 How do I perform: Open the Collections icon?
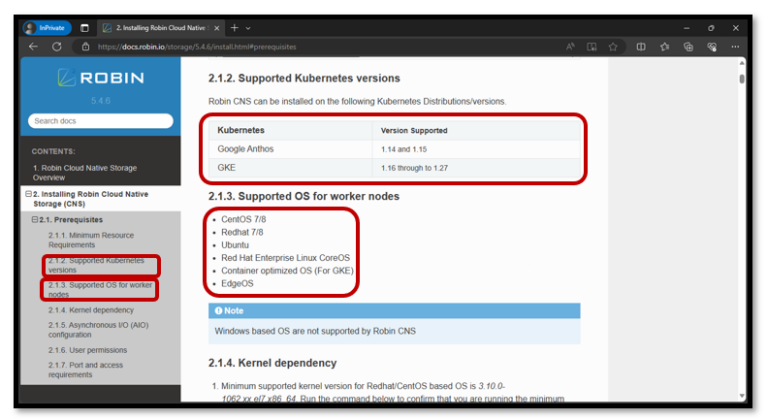tap(688, 47)
